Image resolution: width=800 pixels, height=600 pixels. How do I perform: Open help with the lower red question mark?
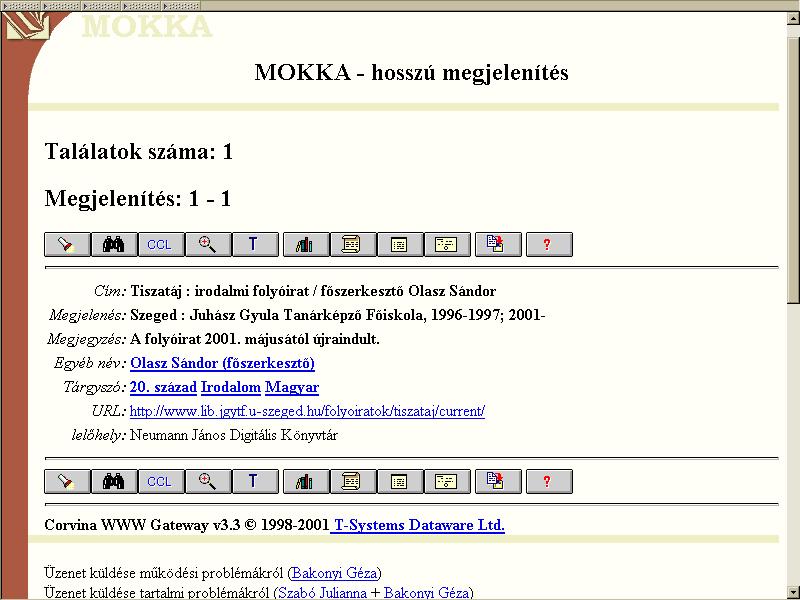(x=548, y=482)
